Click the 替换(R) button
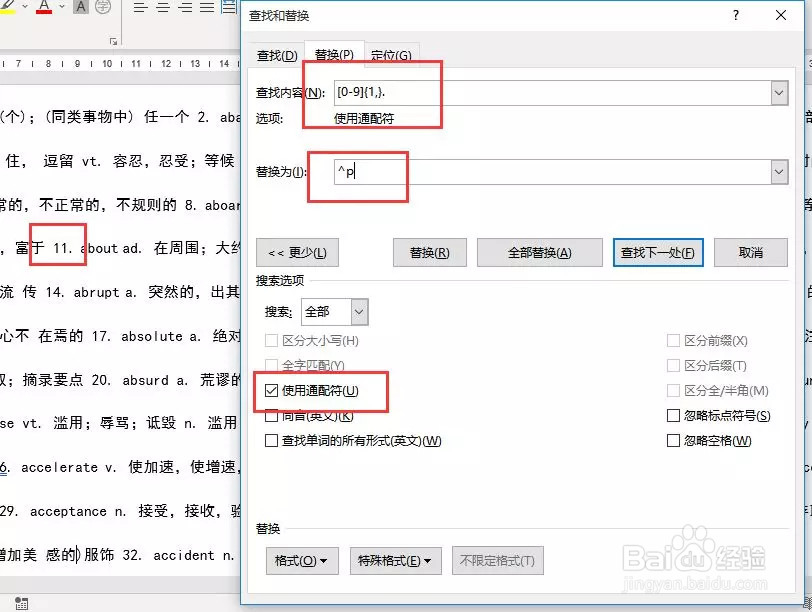 coord(430,253)
